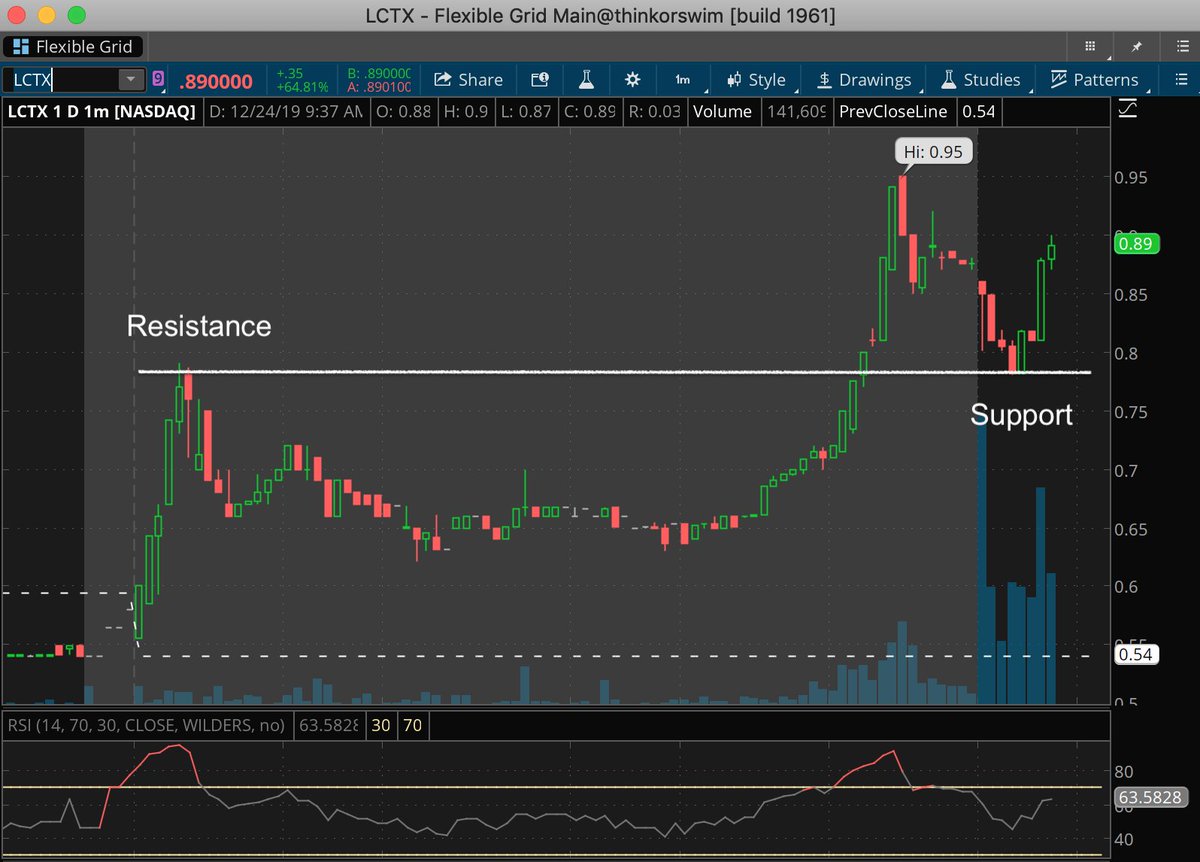
Task: Click the LCTX 1 D 1m [NASDAQ] label
Action: point(101,112)
